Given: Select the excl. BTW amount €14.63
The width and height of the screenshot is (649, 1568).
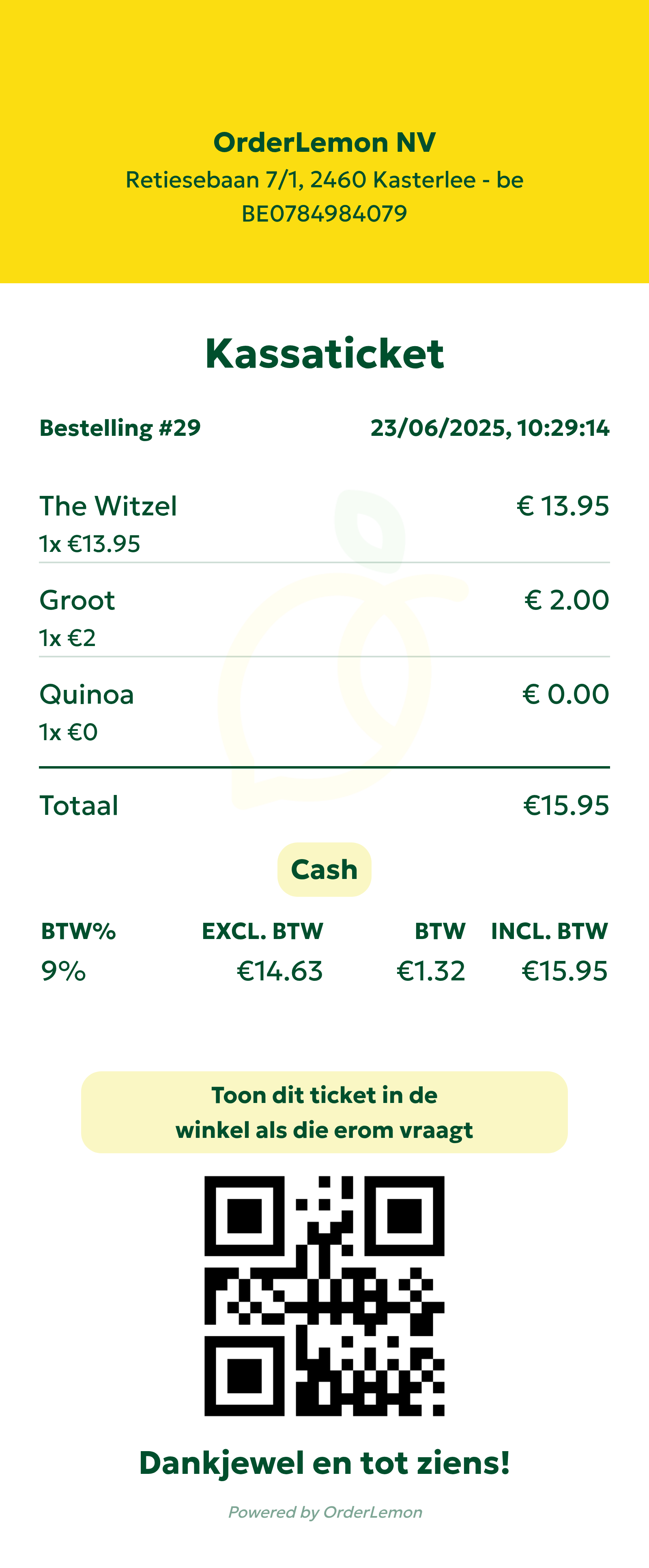Looking at the screenshot, I should pos(279,971).
